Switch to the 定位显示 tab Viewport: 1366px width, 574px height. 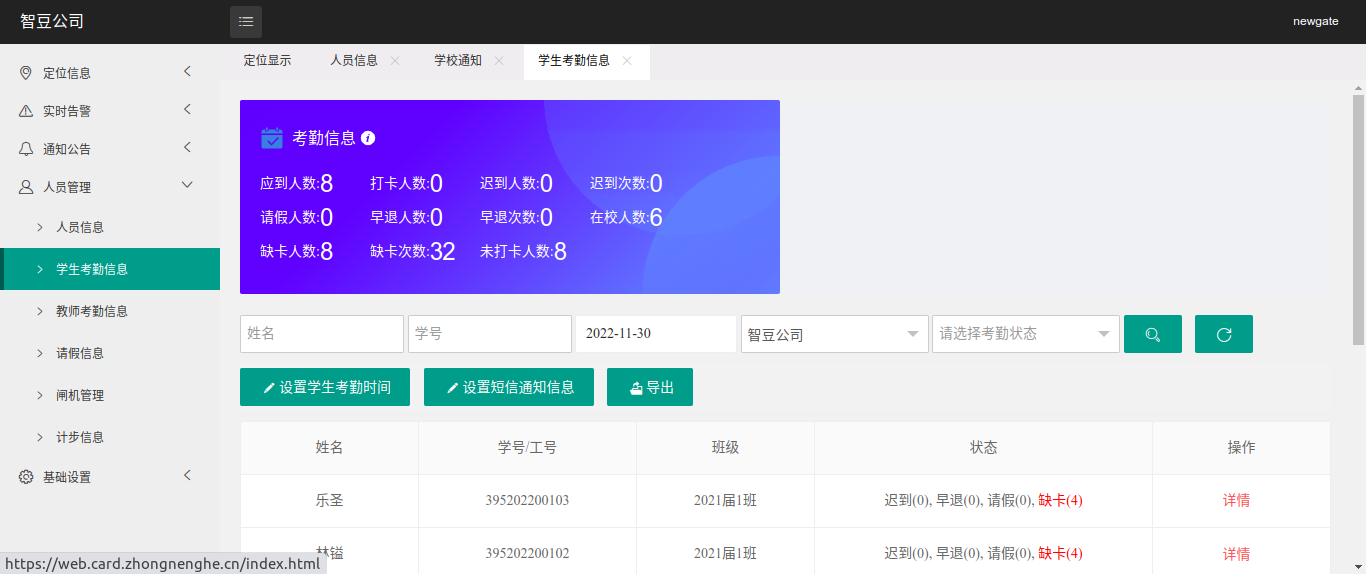pyautogui.click(x=267, y=61)
